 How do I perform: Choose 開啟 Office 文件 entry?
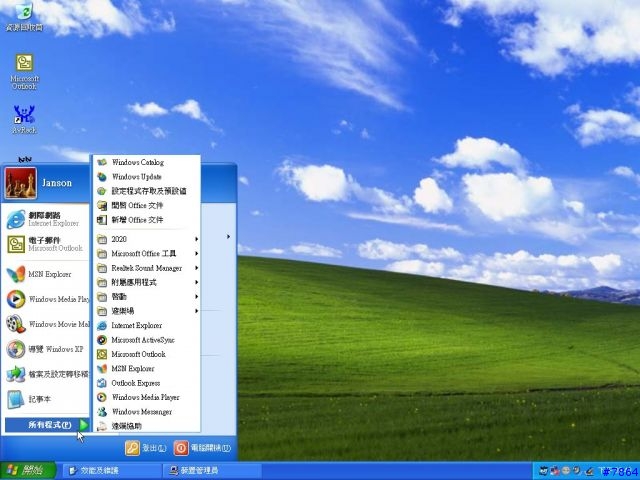pos(147,205)
